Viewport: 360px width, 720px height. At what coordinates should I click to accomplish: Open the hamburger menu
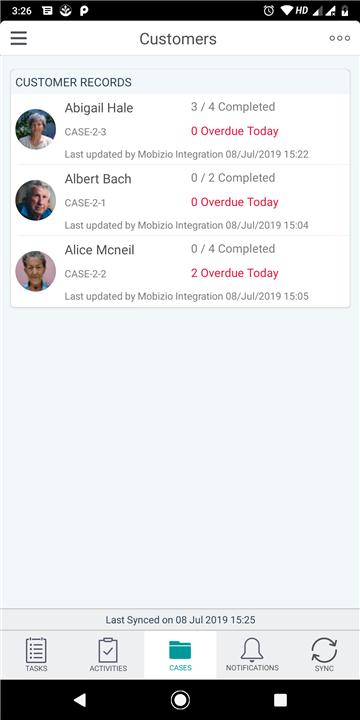click(x=19, y=39)
